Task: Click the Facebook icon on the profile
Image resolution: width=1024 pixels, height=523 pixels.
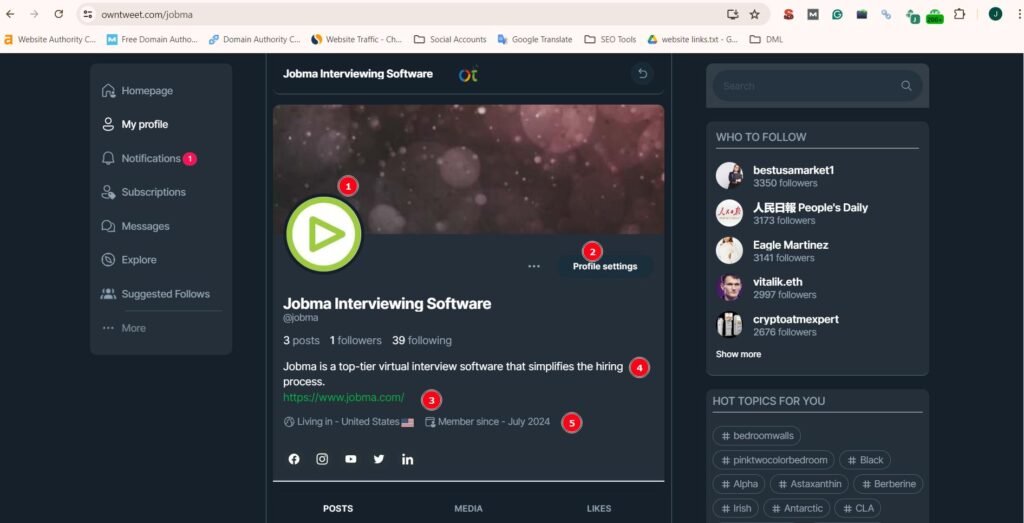Action: tap(294, 459)
